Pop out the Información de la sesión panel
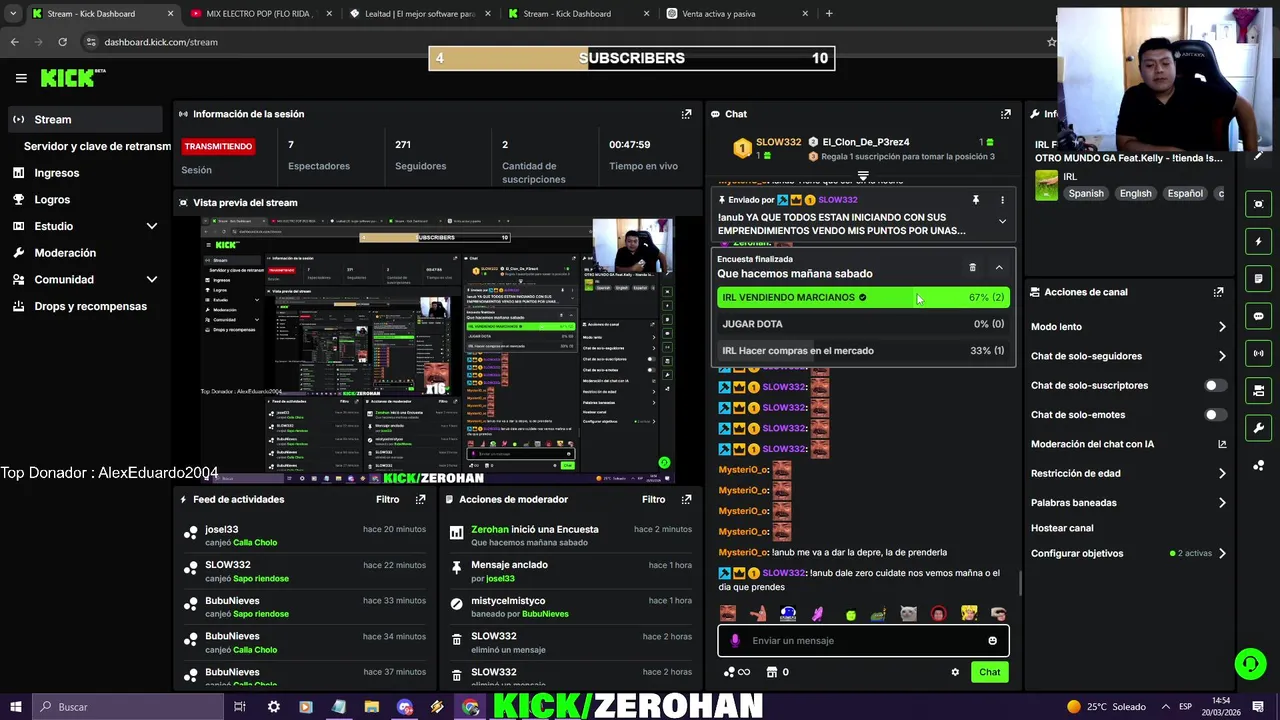1280x720 pixels. point(686,114)
